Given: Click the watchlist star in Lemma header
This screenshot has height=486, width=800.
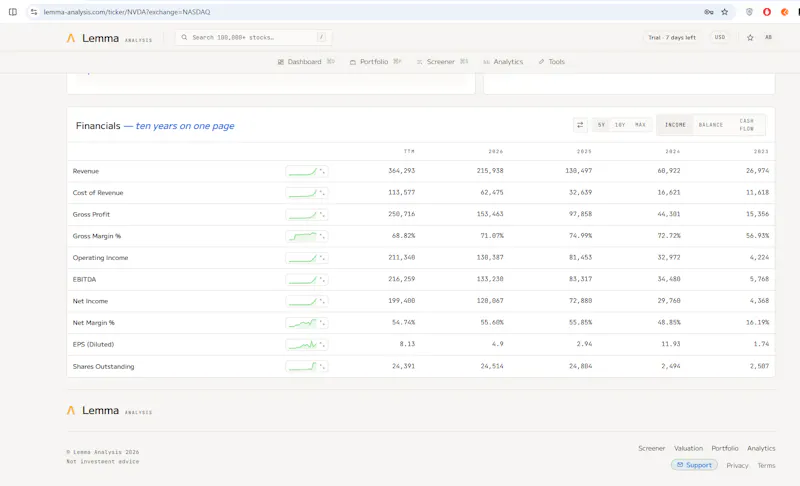Looking at the screenshot, I should point(750,38).
